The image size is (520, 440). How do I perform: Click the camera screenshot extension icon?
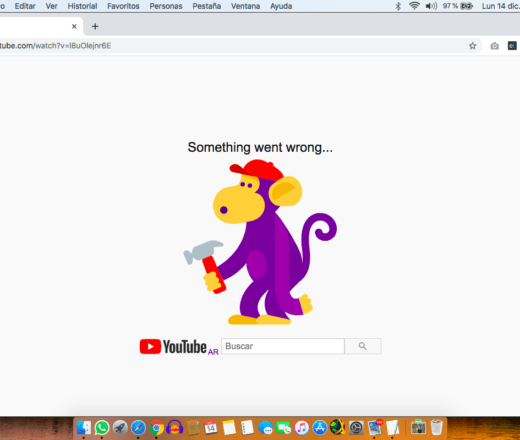point(494,46)
